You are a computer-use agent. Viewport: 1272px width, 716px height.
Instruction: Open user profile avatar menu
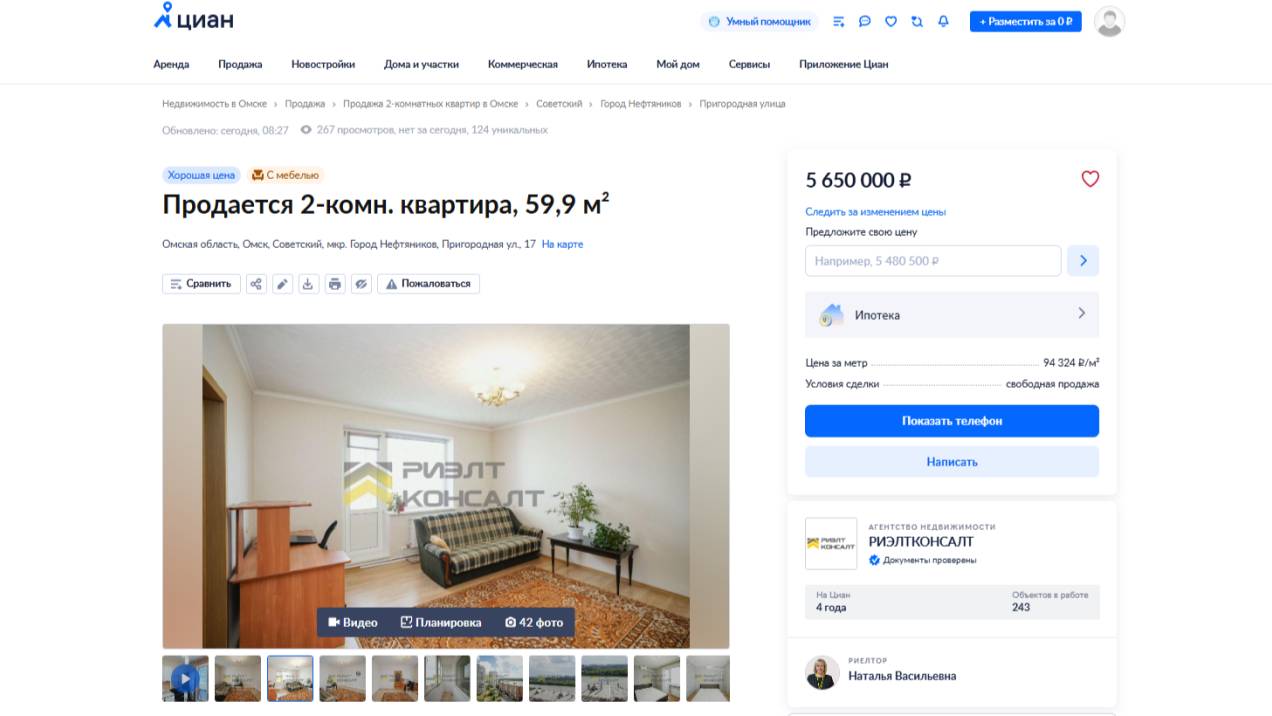click(x=1109, y=21)
